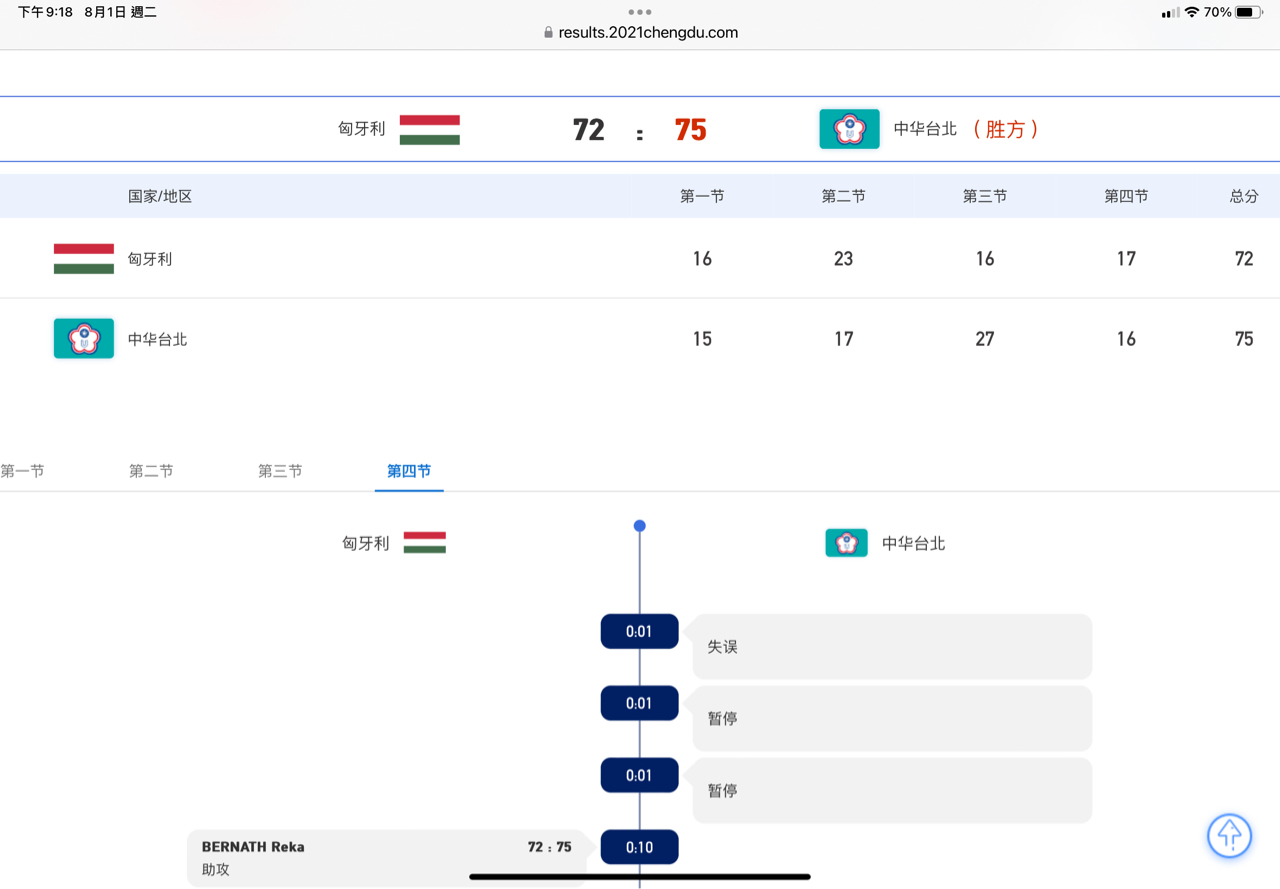Click the 0:10 timeline marker

point(639,847)
